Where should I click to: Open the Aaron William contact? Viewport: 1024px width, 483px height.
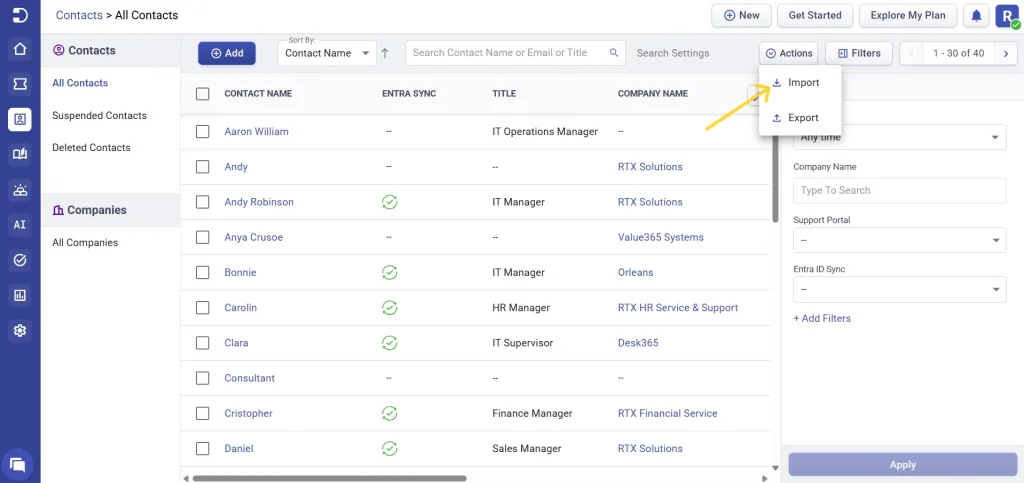(256, 132)
